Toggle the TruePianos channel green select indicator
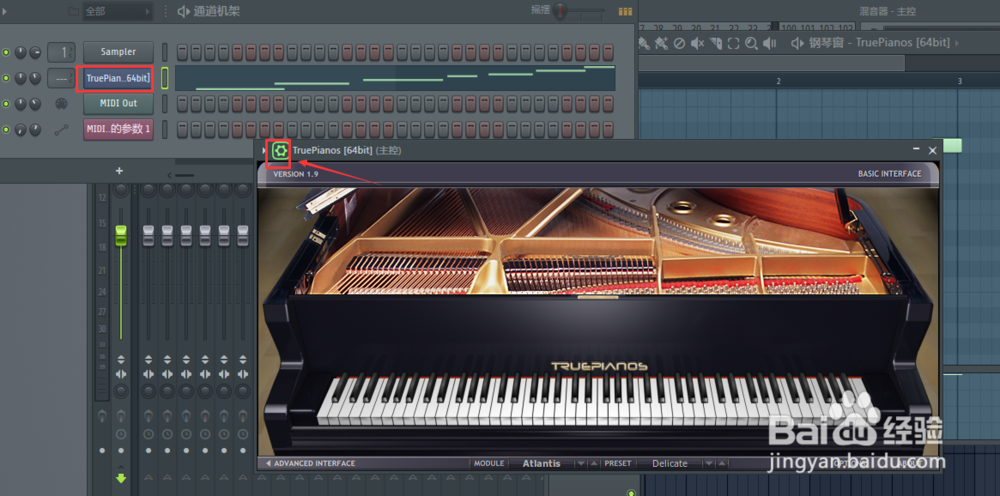The height and width of the screenshot is (496, 1000). click(165, 78)
